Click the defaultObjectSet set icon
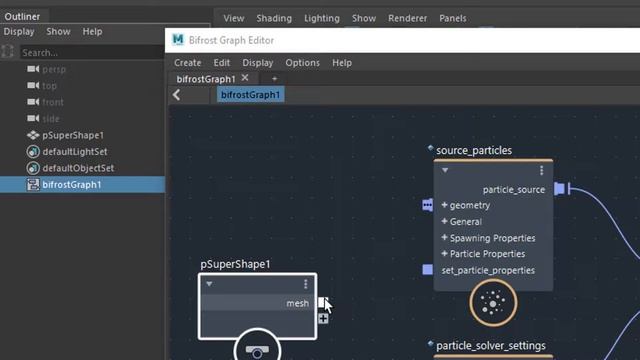This screenshot has height=360, width=640. pyautogui.click(x=33, y=168)
